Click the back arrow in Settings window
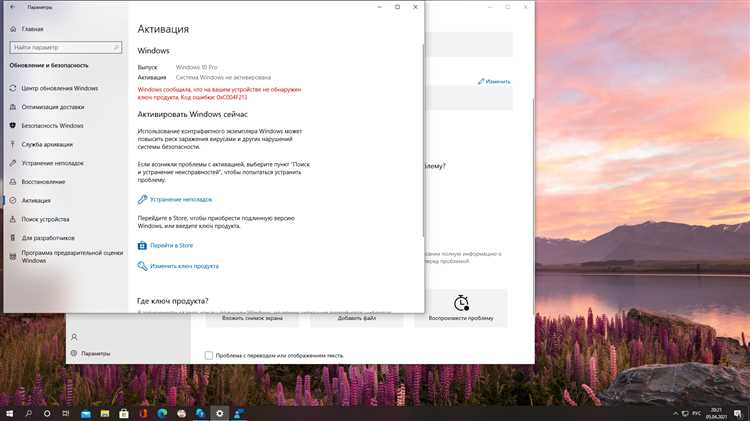 point(12,7)
